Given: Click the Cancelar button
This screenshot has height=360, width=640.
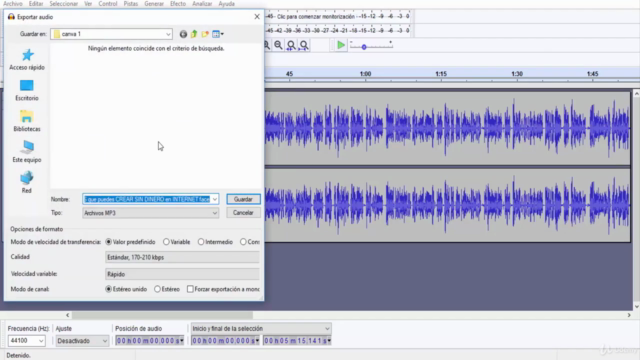Looking at the screenshot, I should (243, 213).
